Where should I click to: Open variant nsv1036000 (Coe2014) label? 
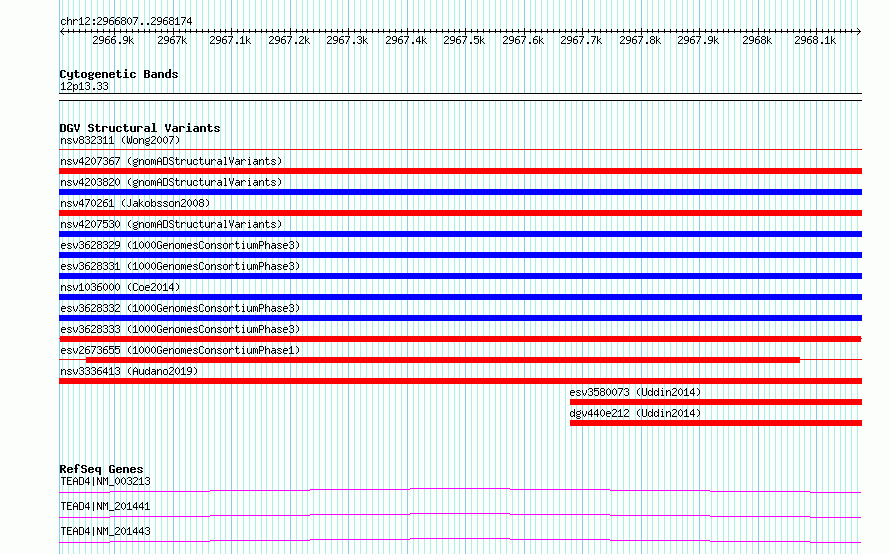tap(120, 287)
